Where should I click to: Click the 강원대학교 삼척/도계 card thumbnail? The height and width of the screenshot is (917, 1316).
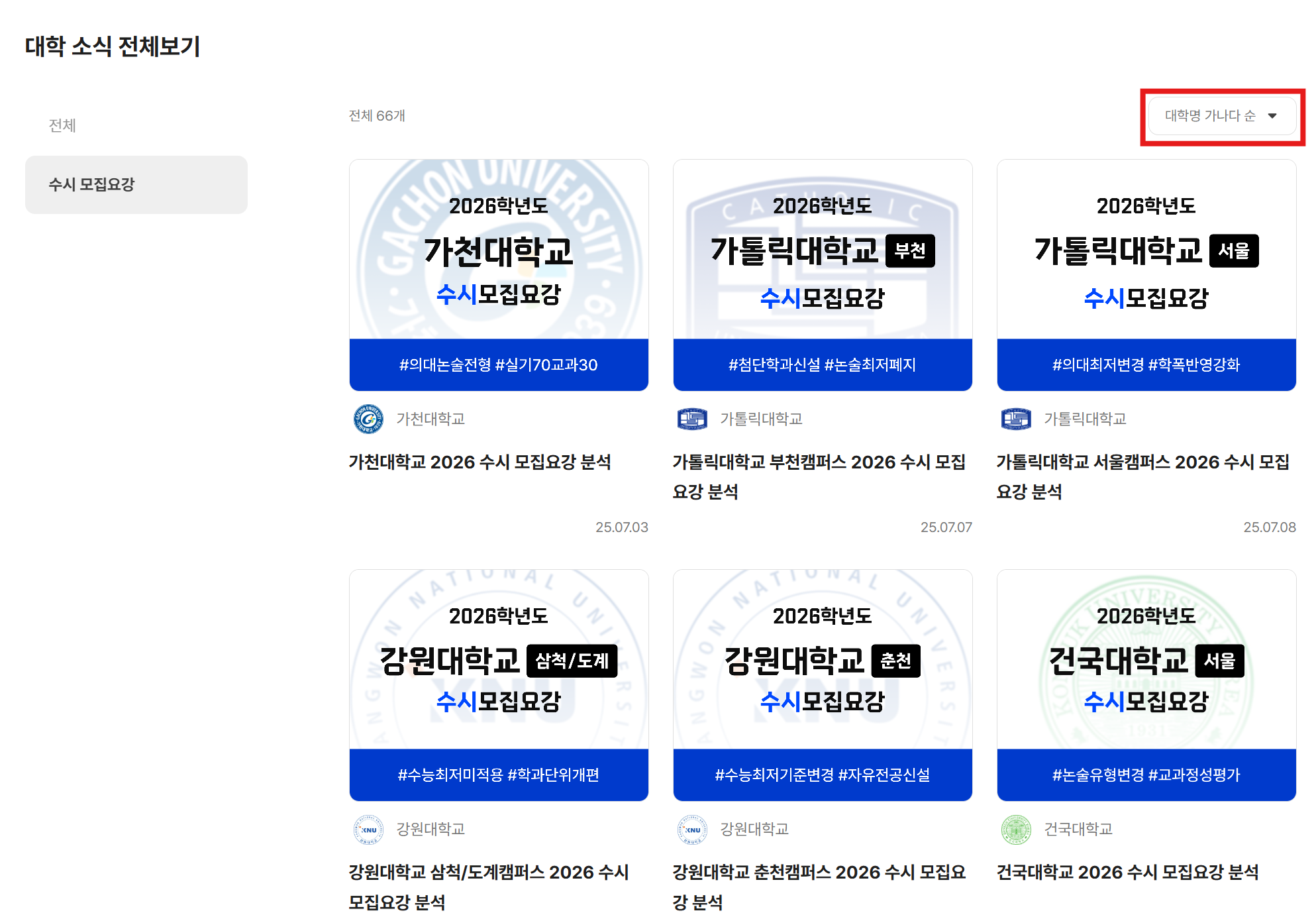pyautogui.click(x=499, y=684)
